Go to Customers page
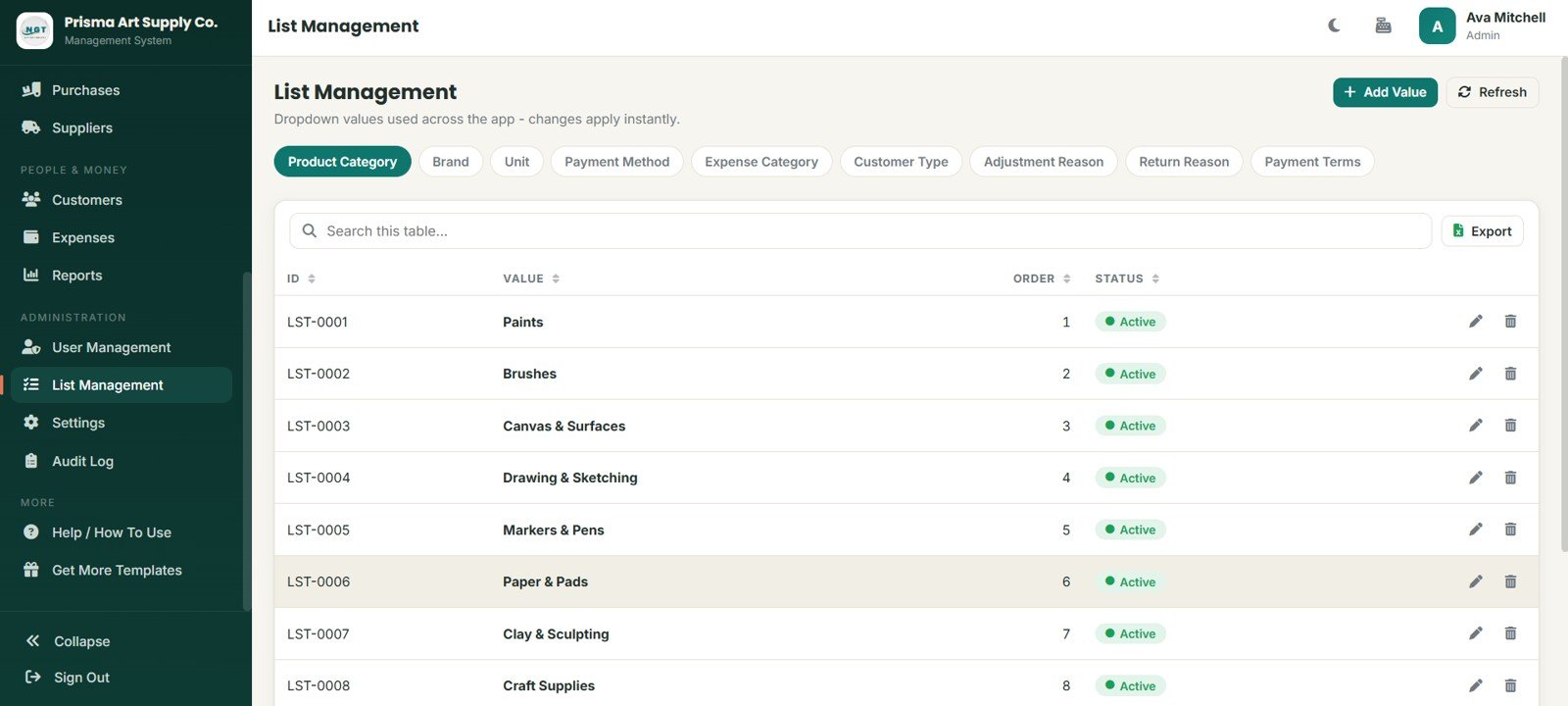1568x706 pixels. click(122, 200)
